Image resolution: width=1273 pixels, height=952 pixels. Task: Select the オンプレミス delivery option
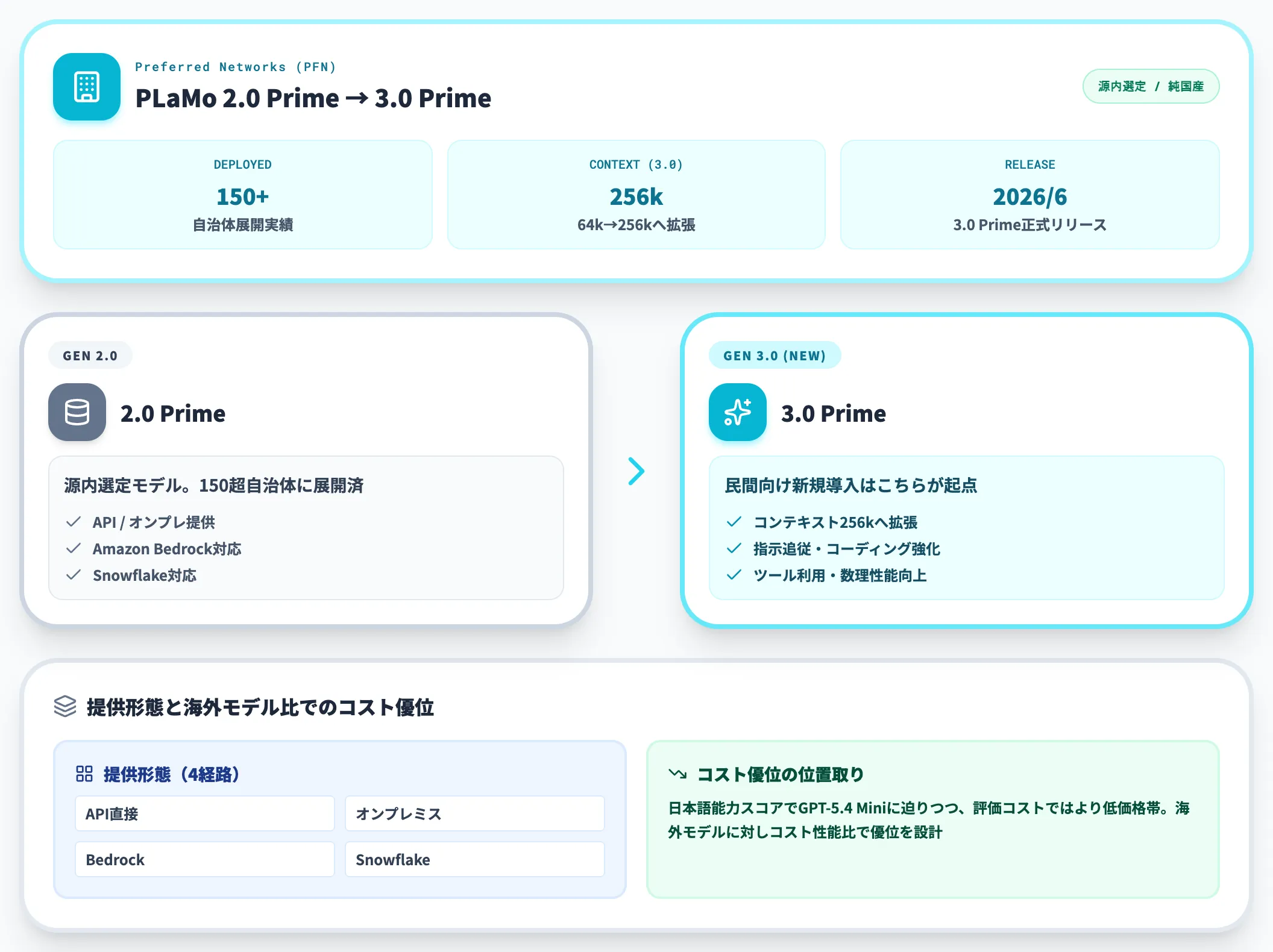coord(475,813)
